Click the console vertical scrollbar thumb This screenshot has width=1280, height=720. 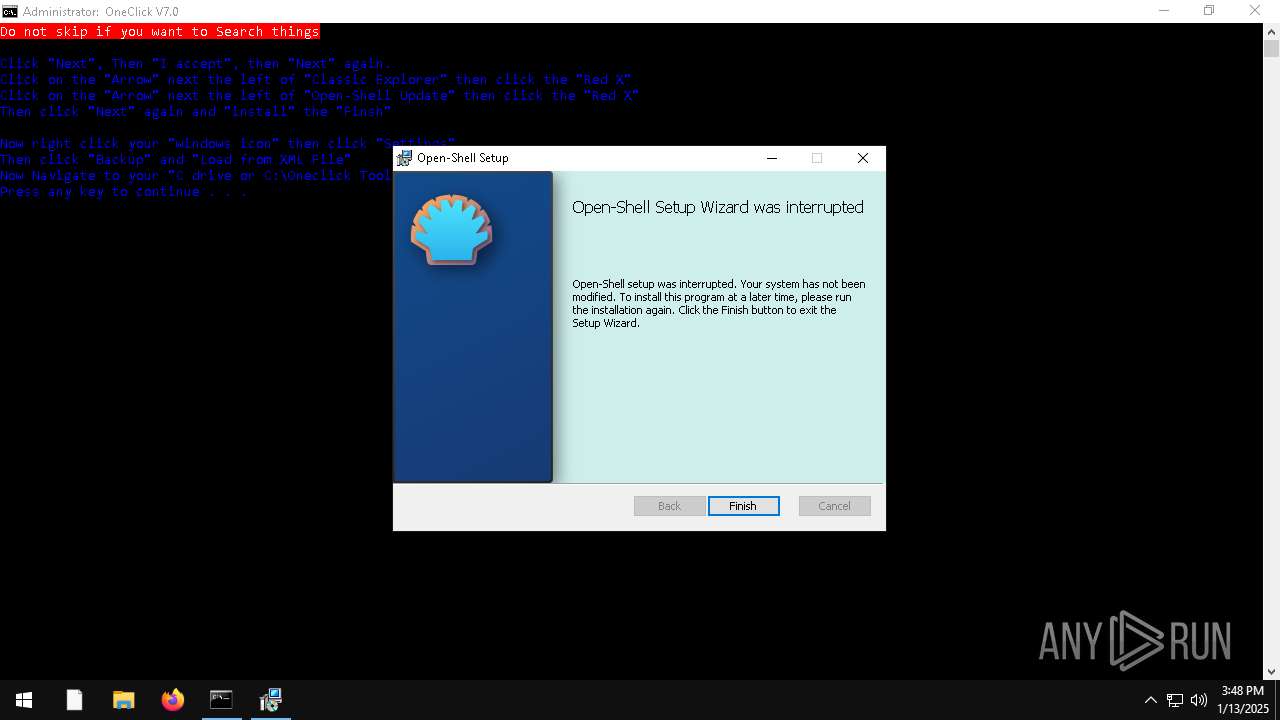pyautogui.click(x=1271, y=48)
